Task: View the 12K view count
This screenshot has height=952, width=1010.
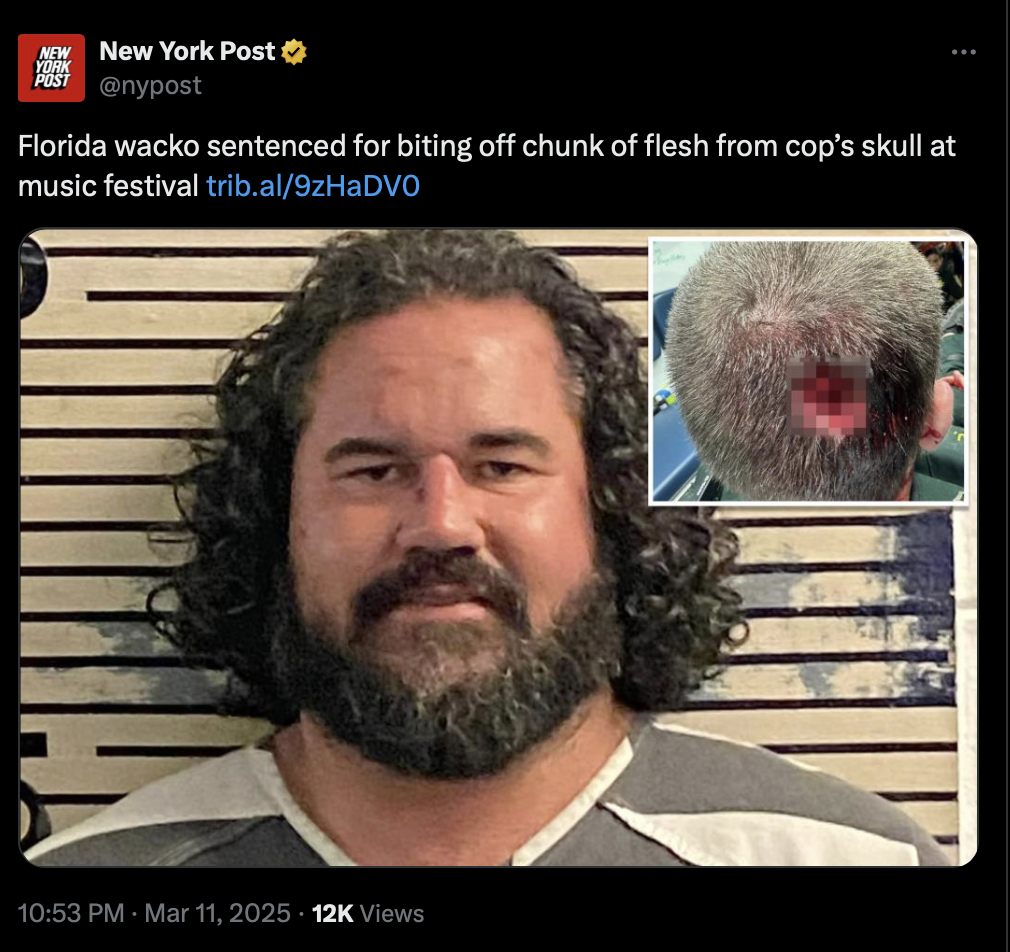Action: coord(332,913)
